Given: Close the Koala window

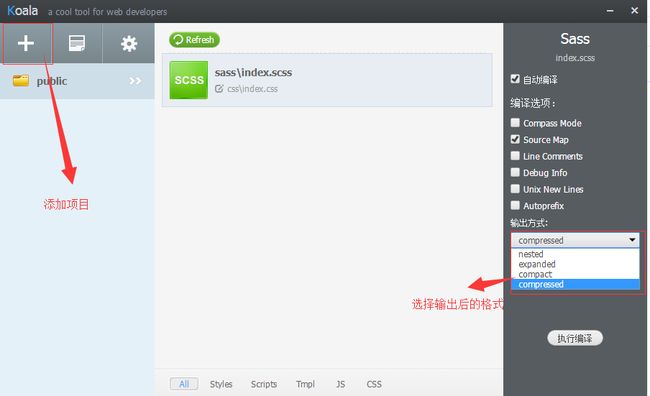Looking at the screenshot, I should click(634, 11).
